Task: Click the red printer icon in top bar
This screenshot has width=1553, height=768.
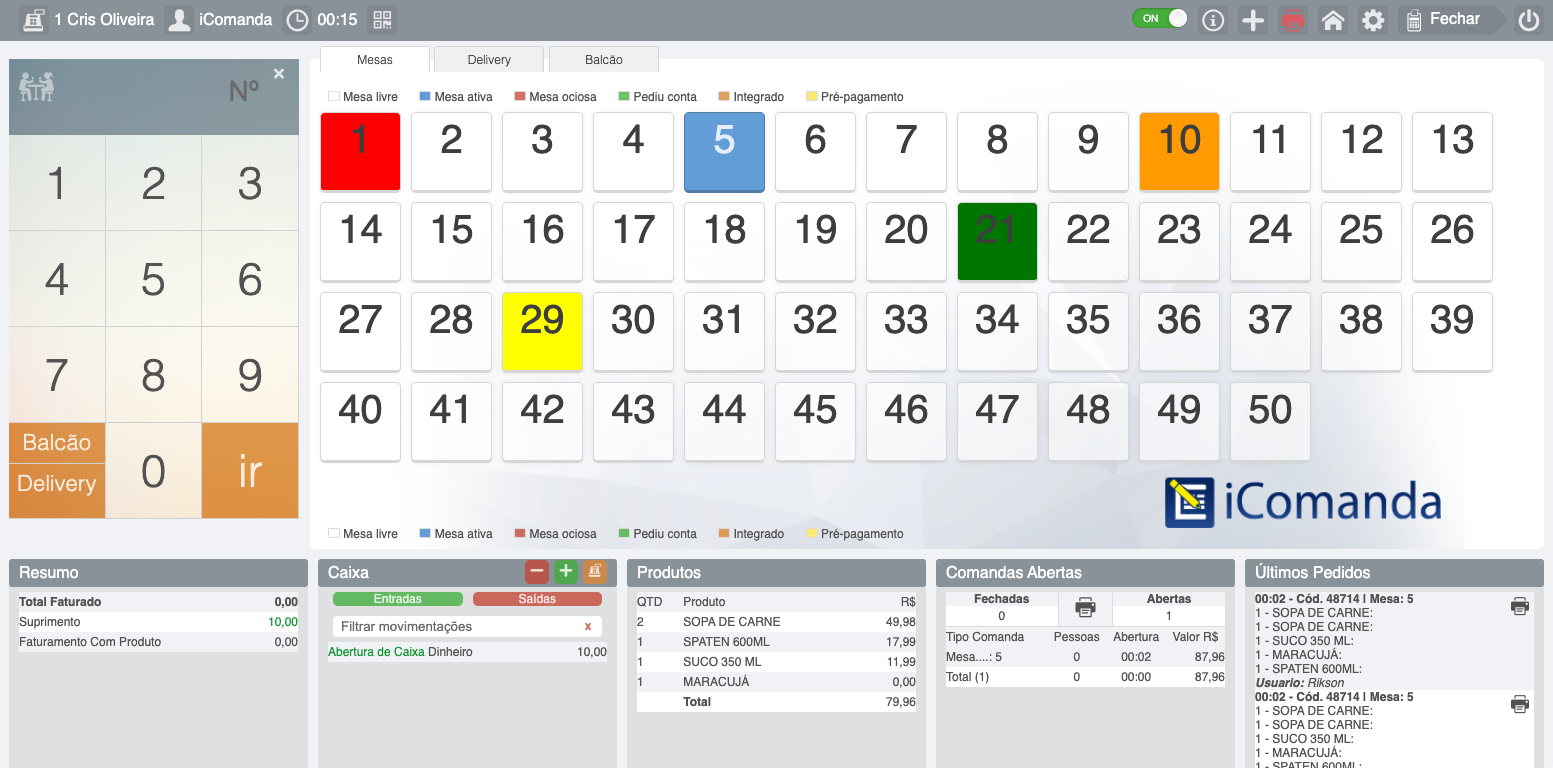Action: click(1293, 20)
